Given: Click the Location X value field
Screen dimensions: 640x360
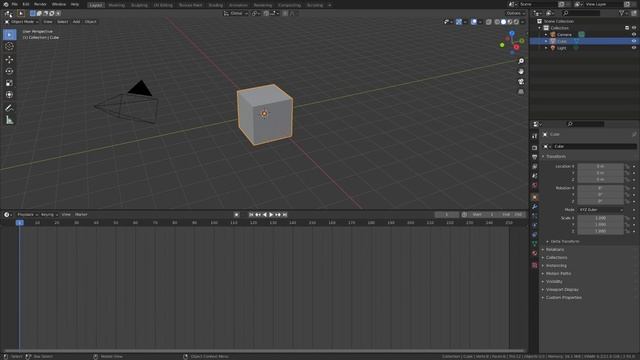Looking at the screenshot, I should (600, 167).
